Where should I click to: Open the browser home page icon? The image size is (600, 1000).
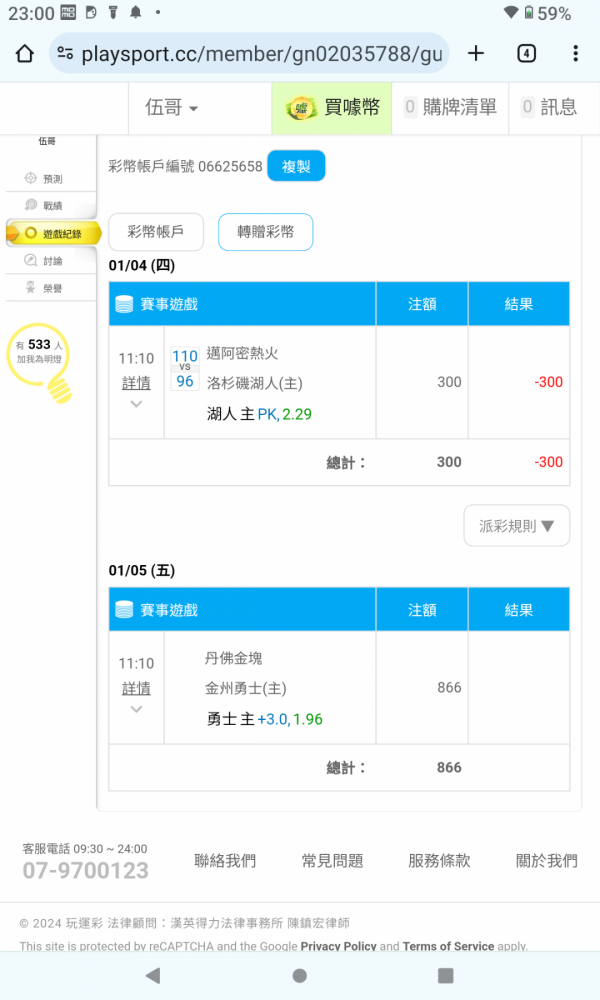[x=25, y=54]
